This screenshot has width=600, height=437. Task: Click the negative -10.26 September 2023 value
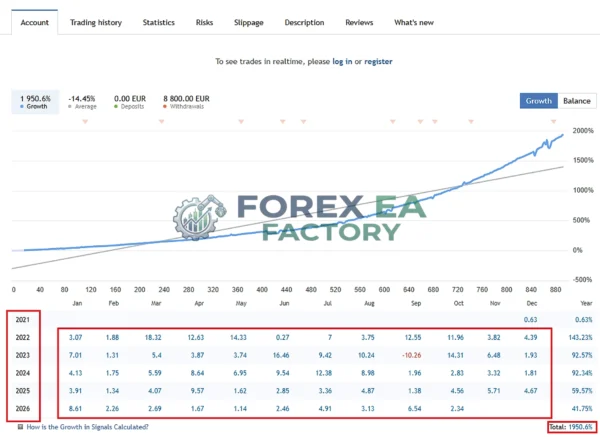click(411, 355)
